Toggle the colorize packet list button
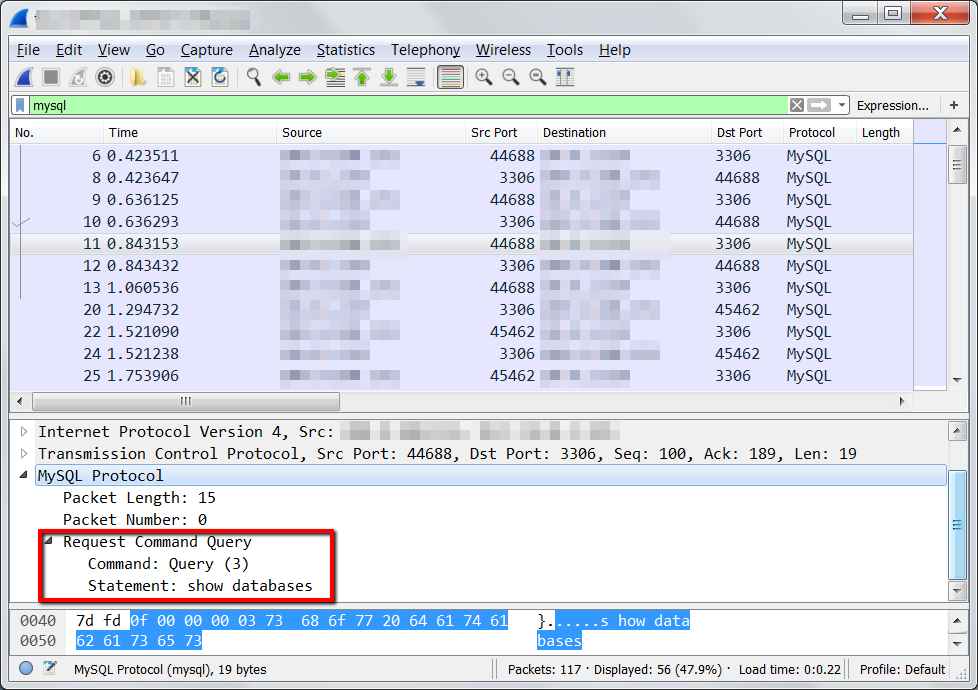978x690 pixels. pos(450,77)
